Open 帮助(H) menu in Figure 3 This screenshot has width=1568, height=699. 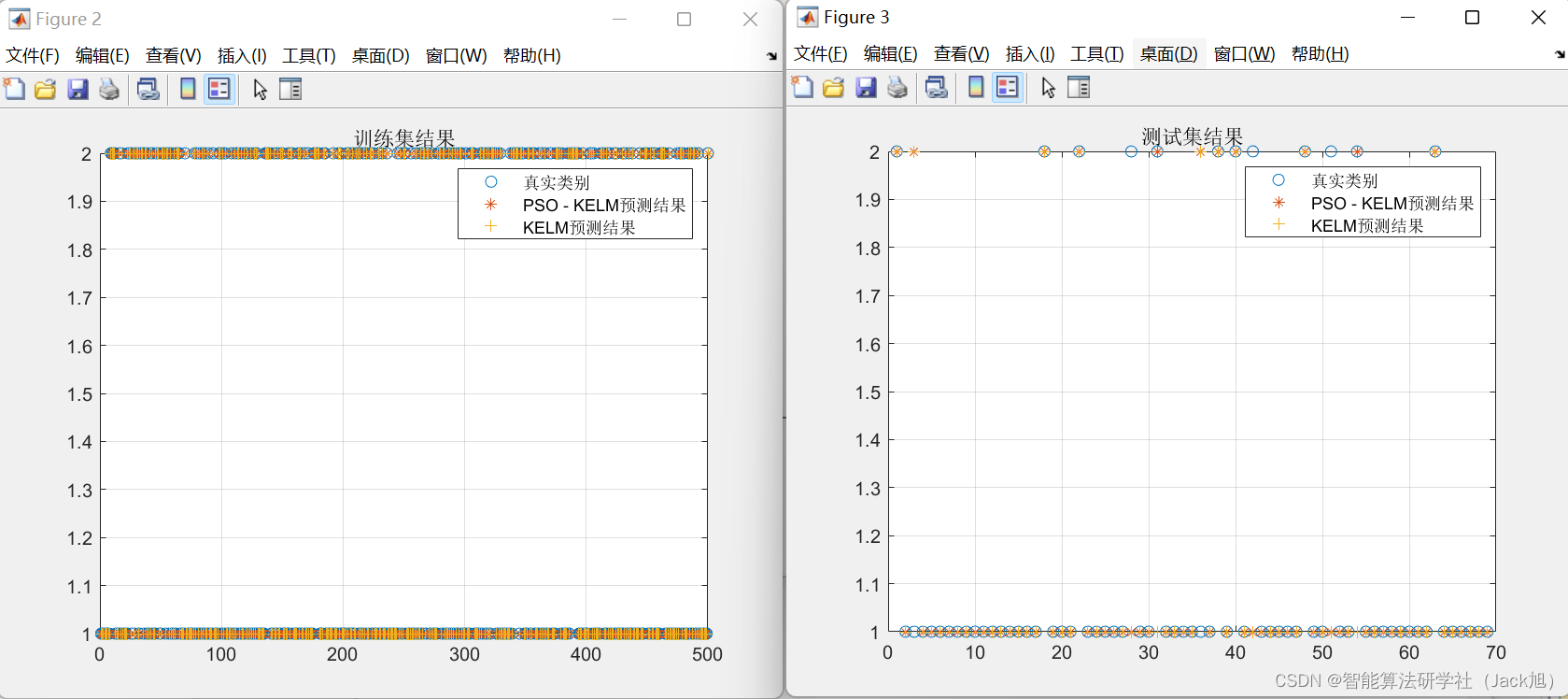(x=1320, y=53)
